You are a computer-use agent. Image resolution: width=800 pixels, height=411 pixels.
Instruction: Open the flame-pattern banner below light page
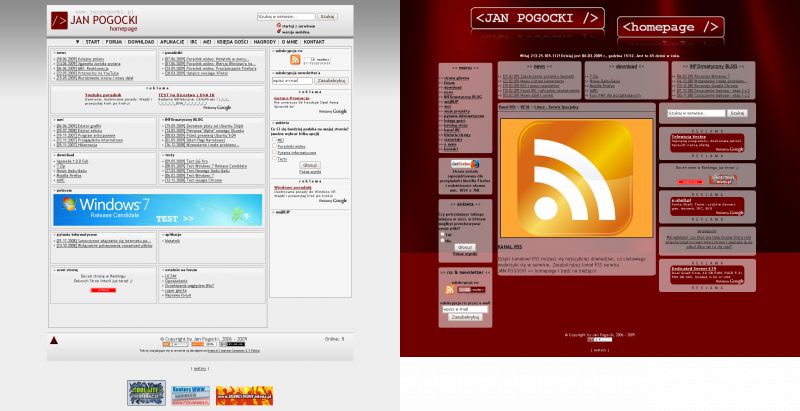coord(244,396)
